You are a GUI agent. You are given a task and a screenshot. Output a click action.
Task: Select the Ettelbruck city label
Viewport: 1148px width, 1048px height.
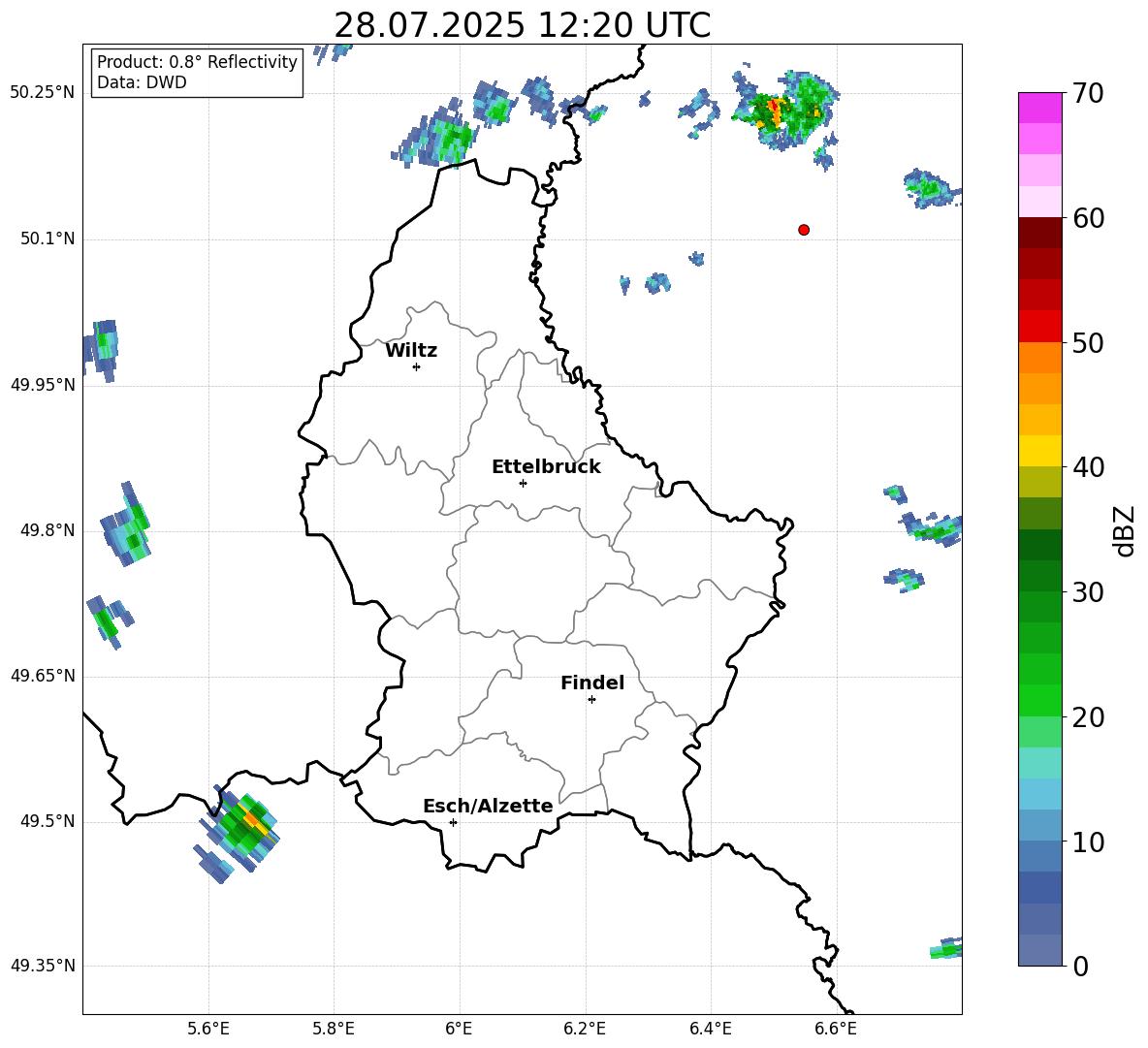[x=546, y=467]
